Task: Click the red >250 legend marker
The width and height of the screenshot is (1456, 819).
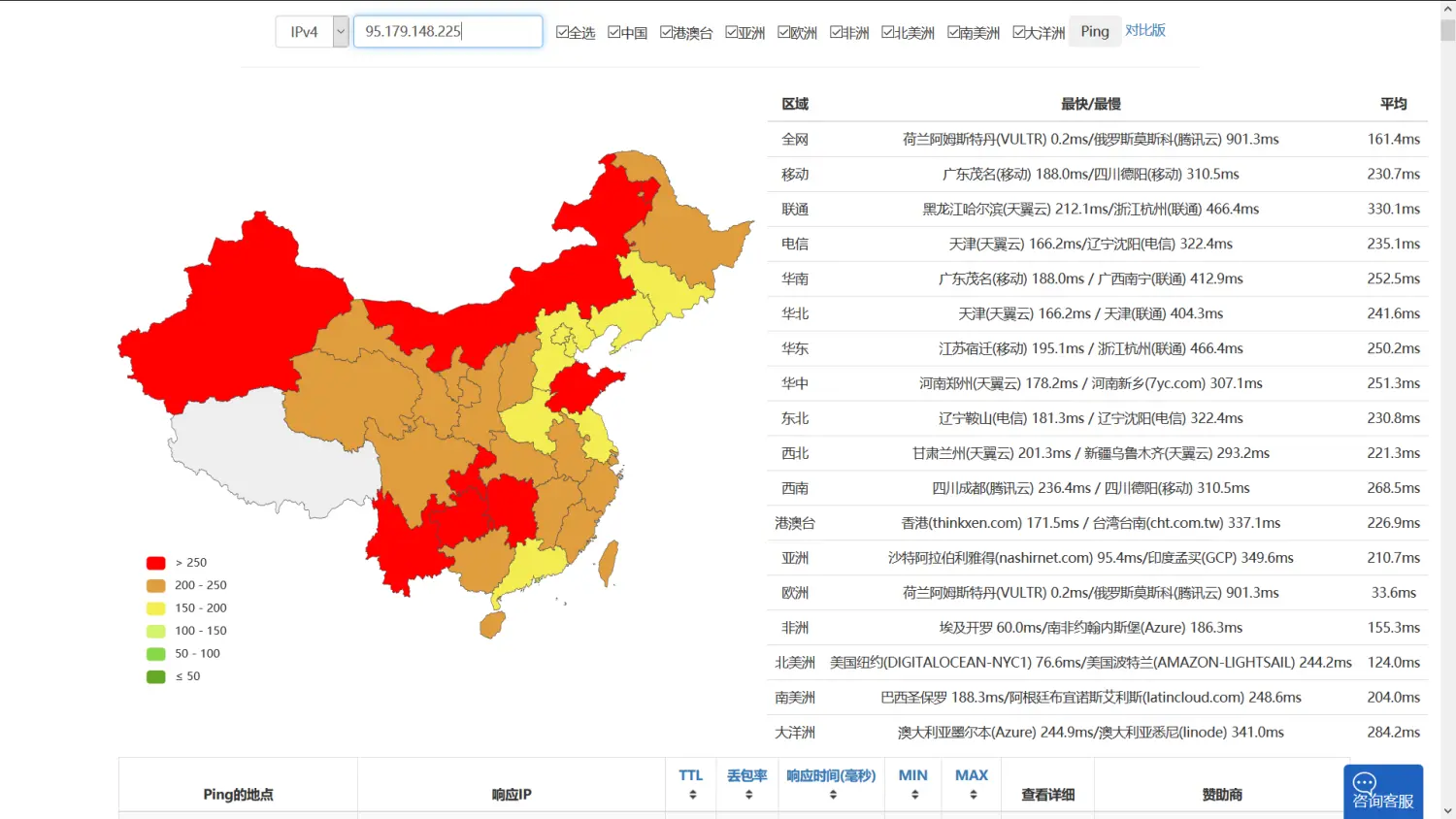Action: pos(155,563)
